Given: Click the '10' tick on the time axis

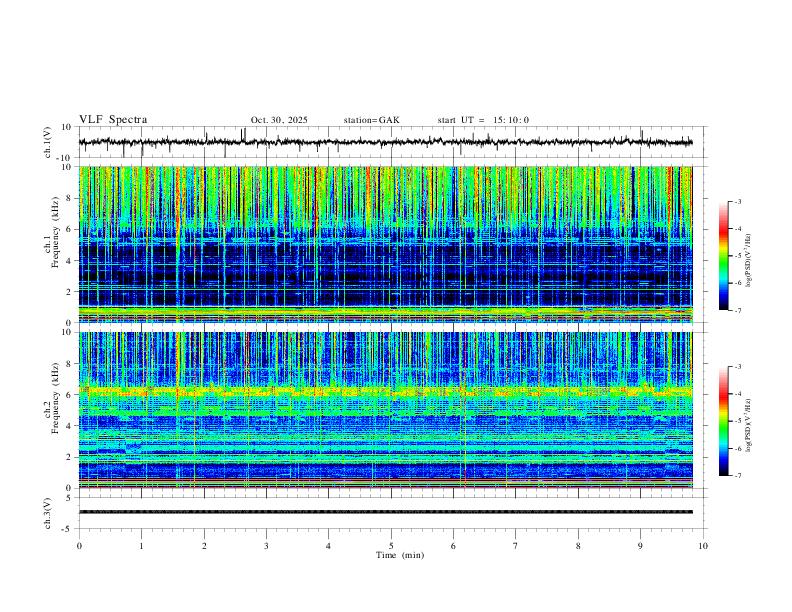Looking at the screenshot, I should pyautogui.click(x=703, y=546).
